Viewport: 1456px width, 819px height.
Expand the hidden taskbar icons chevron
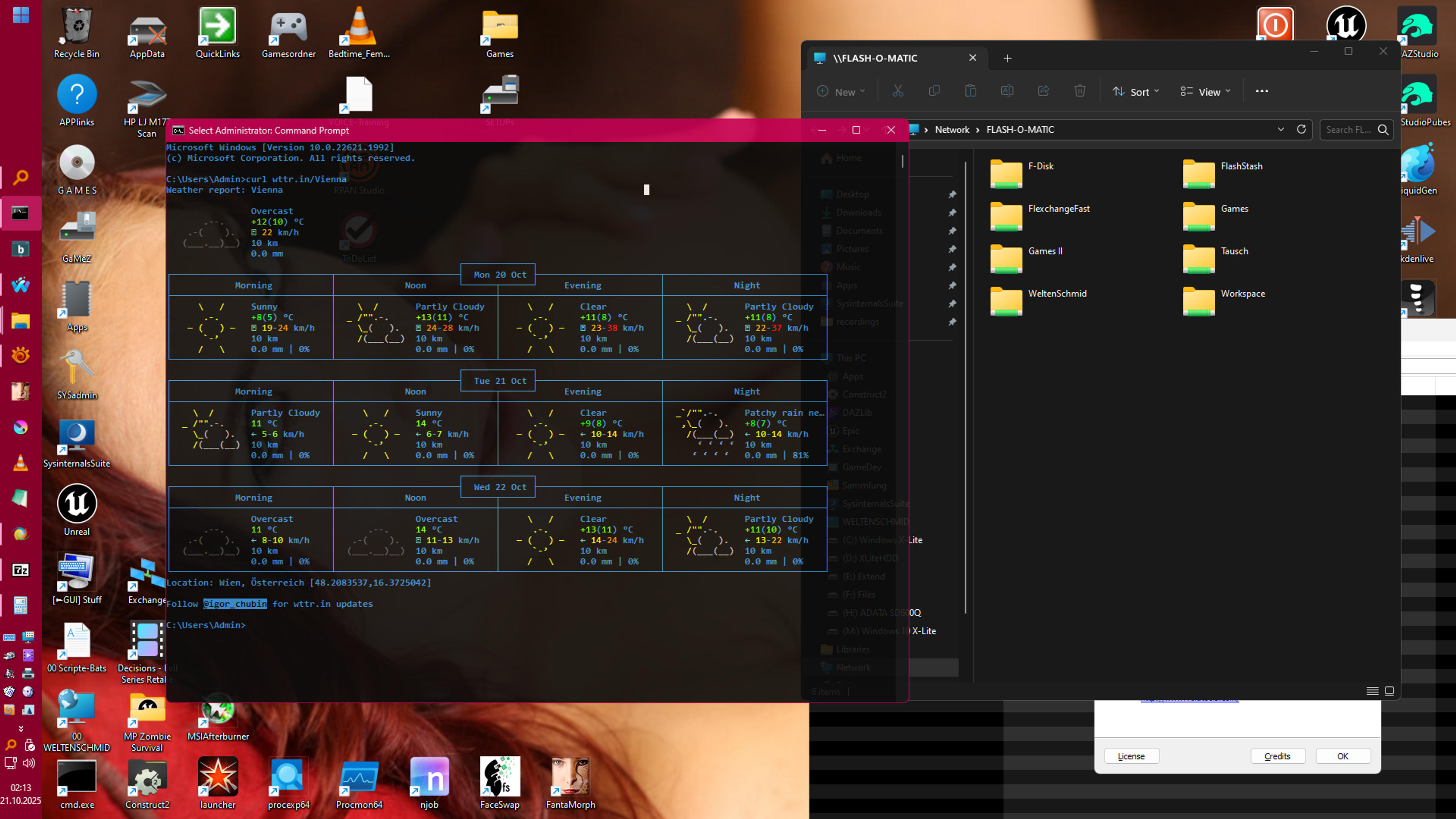pyautogui.click(x=21, y=728)
